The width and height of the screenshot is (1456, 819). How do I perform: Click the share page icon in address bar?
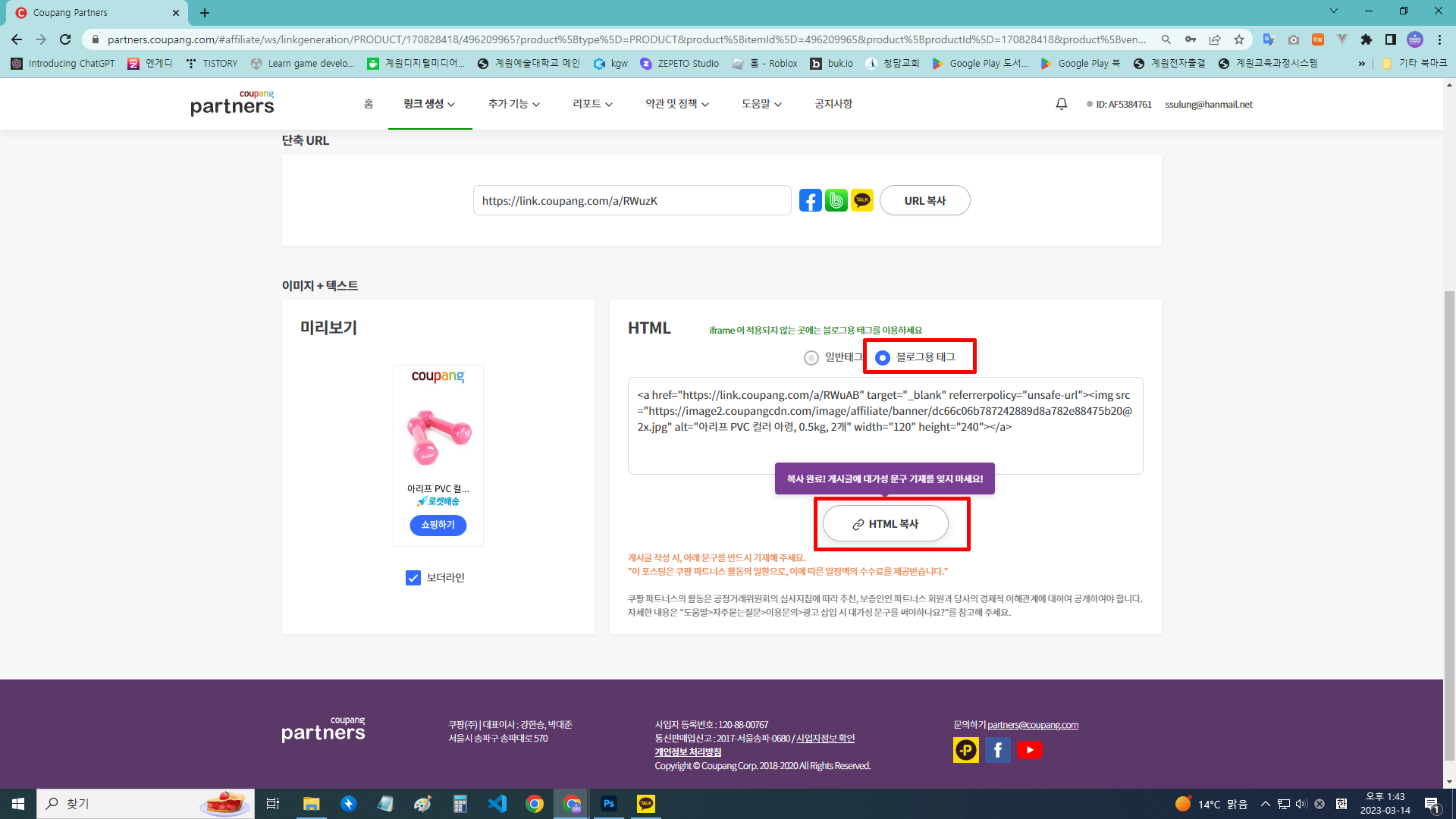1215,39
